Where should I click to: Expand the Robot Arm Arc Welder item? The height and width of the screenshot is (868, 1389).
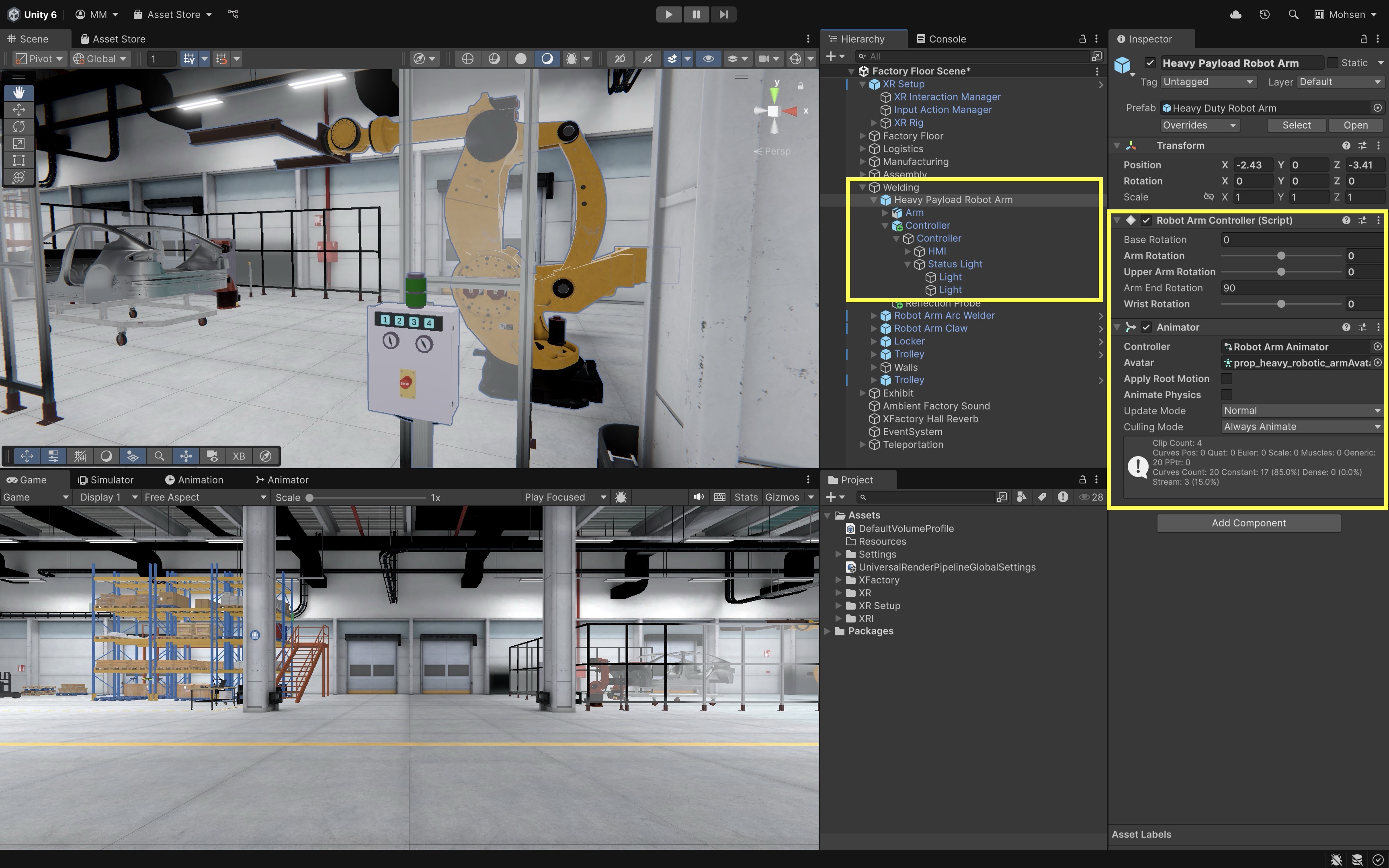pyautogui.click(x=874, y=316)
